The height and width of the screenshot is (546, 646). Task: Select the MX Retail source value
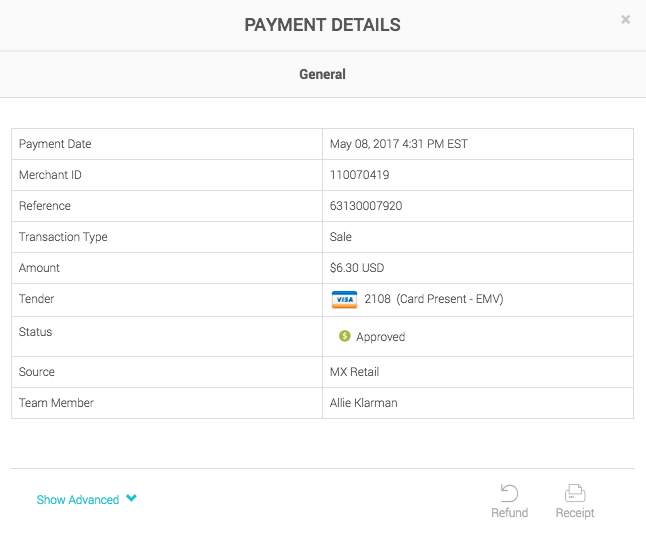pyautogui.click(x=352, y=372)
